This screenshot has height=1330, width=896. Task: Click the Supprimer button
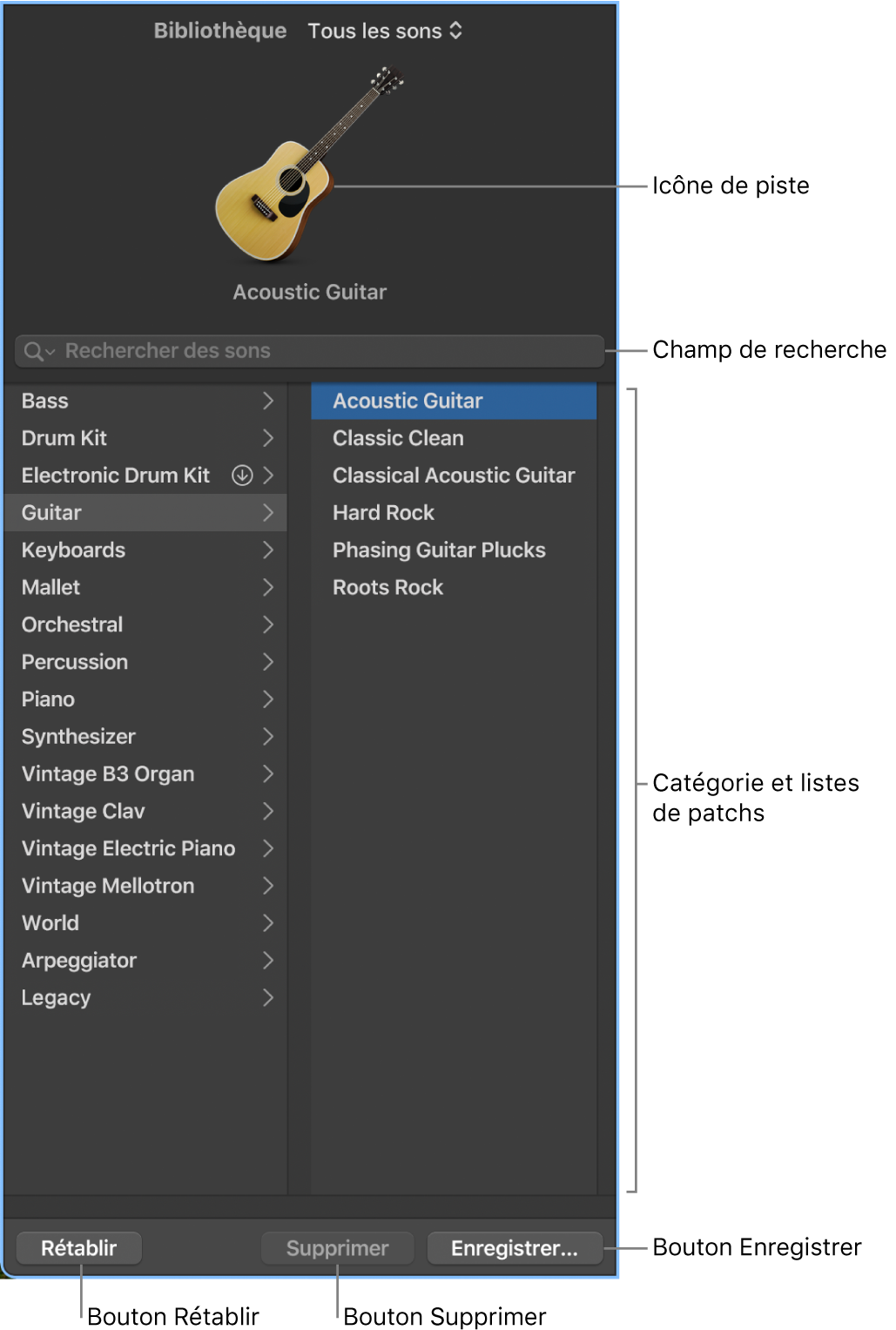pos(338,1248)
